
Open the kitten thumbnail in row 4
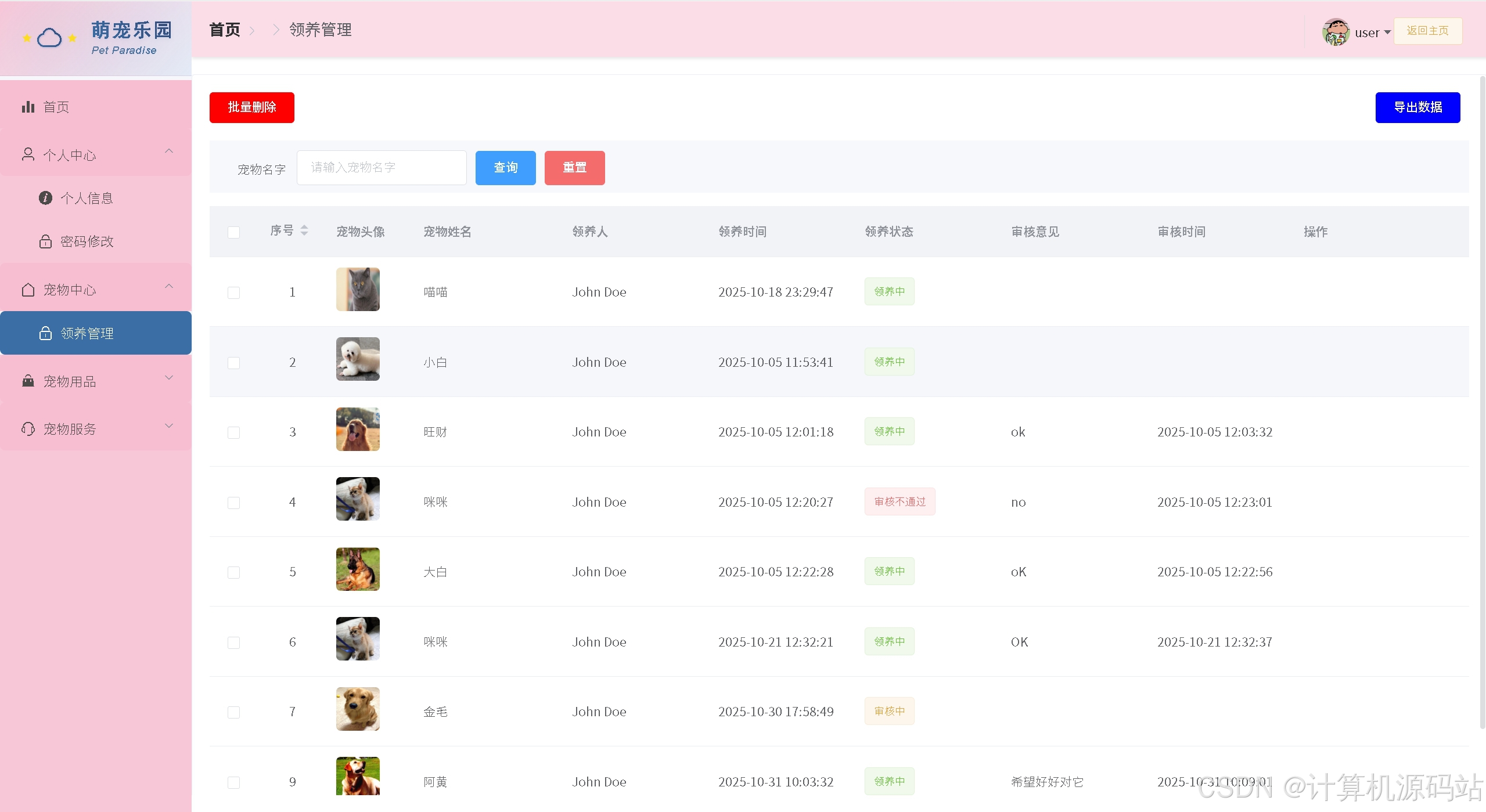[358, 499]
